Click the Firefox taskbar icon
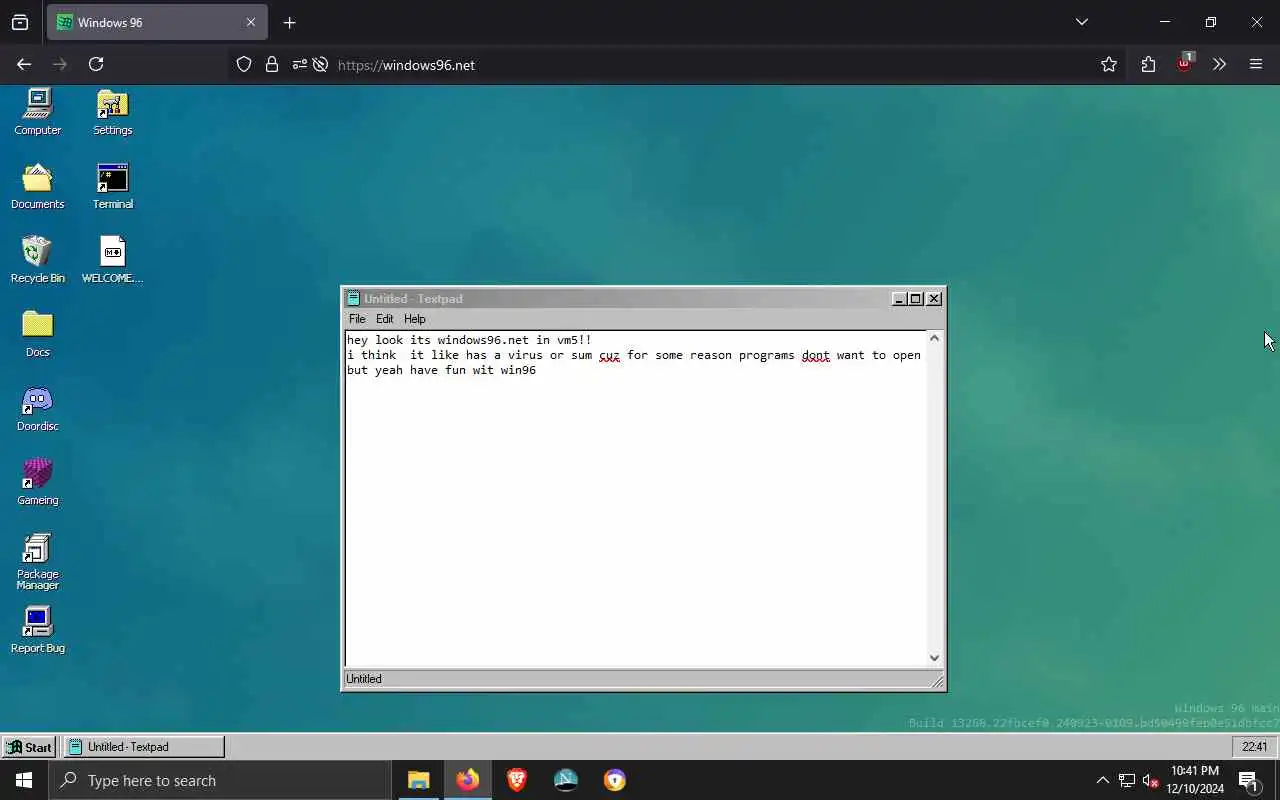Screen dimensions: 1280x800 pyautogui.click(x=468, y=780)
